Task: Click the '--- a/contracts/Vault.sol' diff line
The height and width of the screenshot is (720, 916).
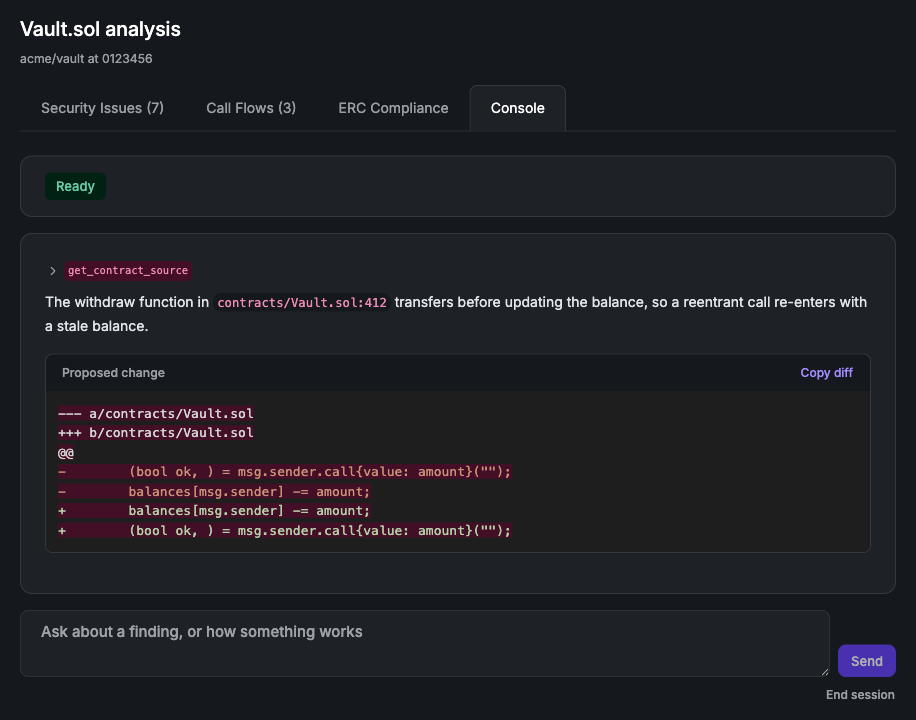Action: coord(155,414)
